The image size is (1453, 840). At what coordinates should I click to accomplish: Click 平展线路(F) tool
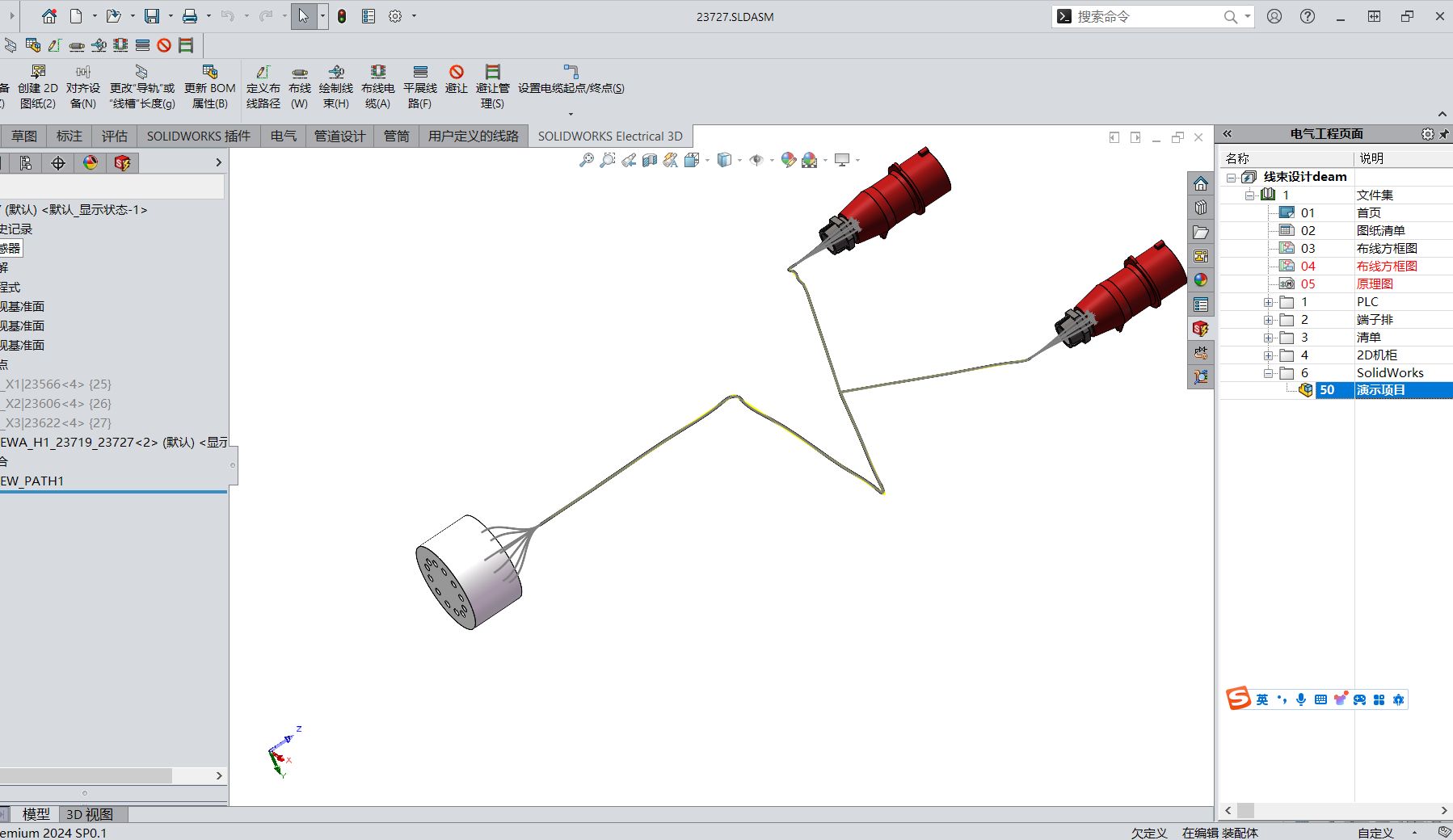pos(420,87)
